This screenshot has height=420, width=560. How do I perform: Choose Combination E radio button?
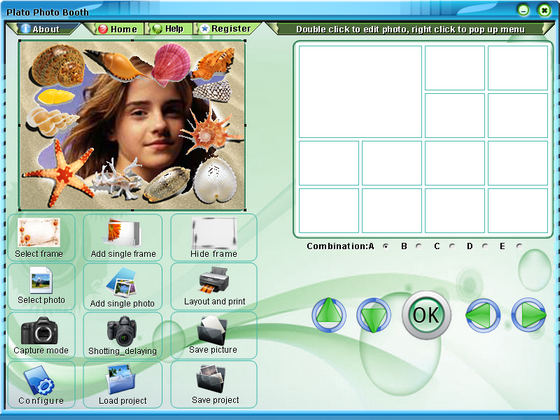tap(519, 246)
